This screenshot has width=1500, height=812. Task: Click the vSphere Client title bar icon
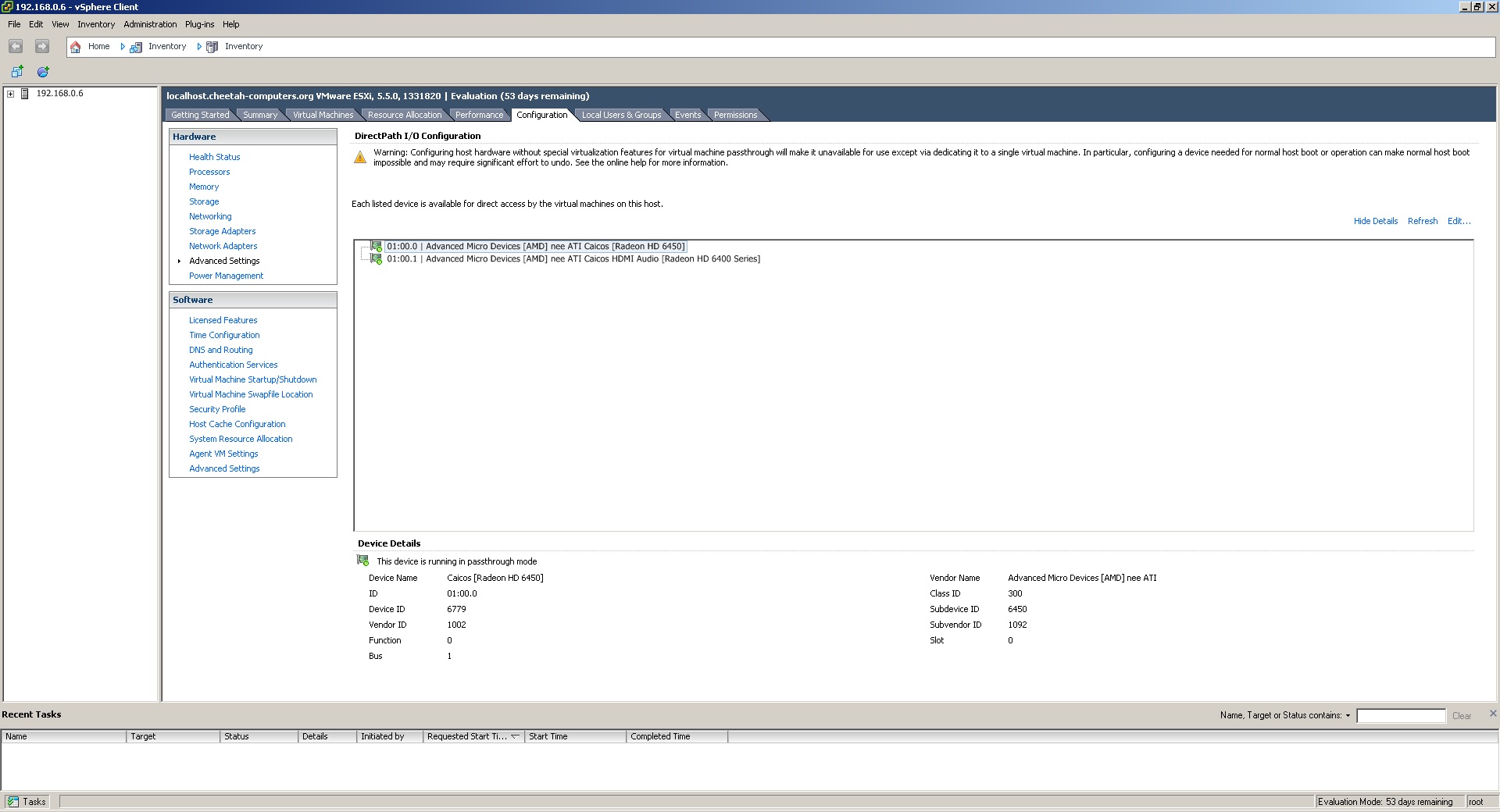pos(7,7)
